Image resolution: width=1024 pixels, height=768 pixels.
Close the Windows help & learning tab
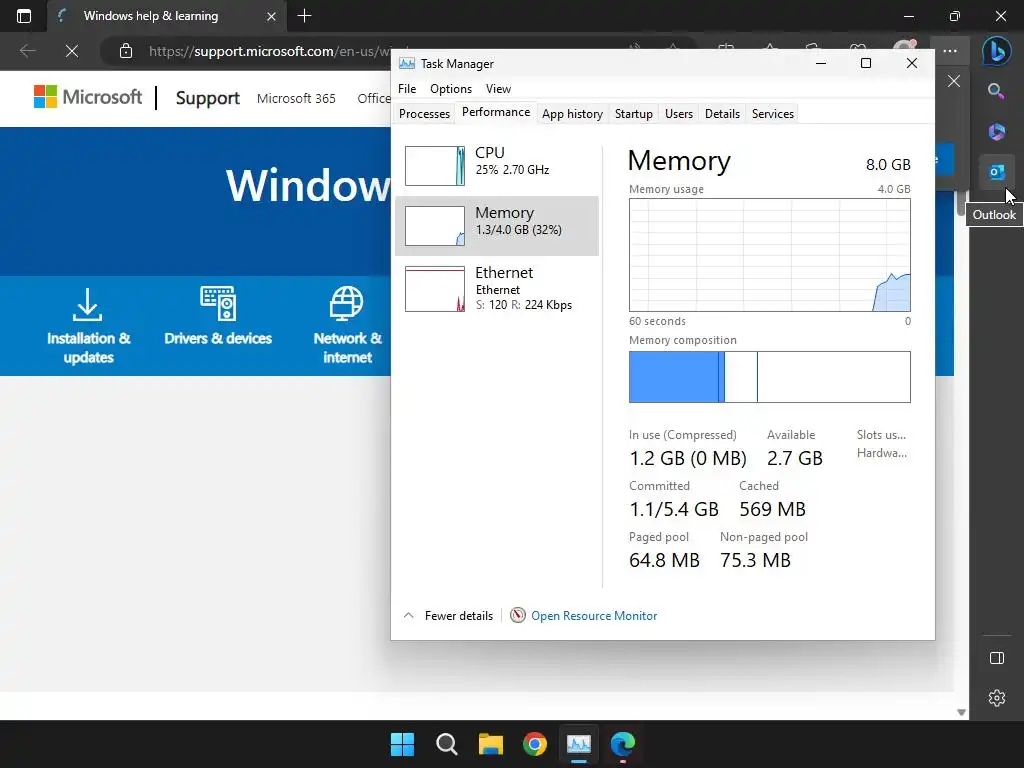pyautogui.click(x=271, y=16)
